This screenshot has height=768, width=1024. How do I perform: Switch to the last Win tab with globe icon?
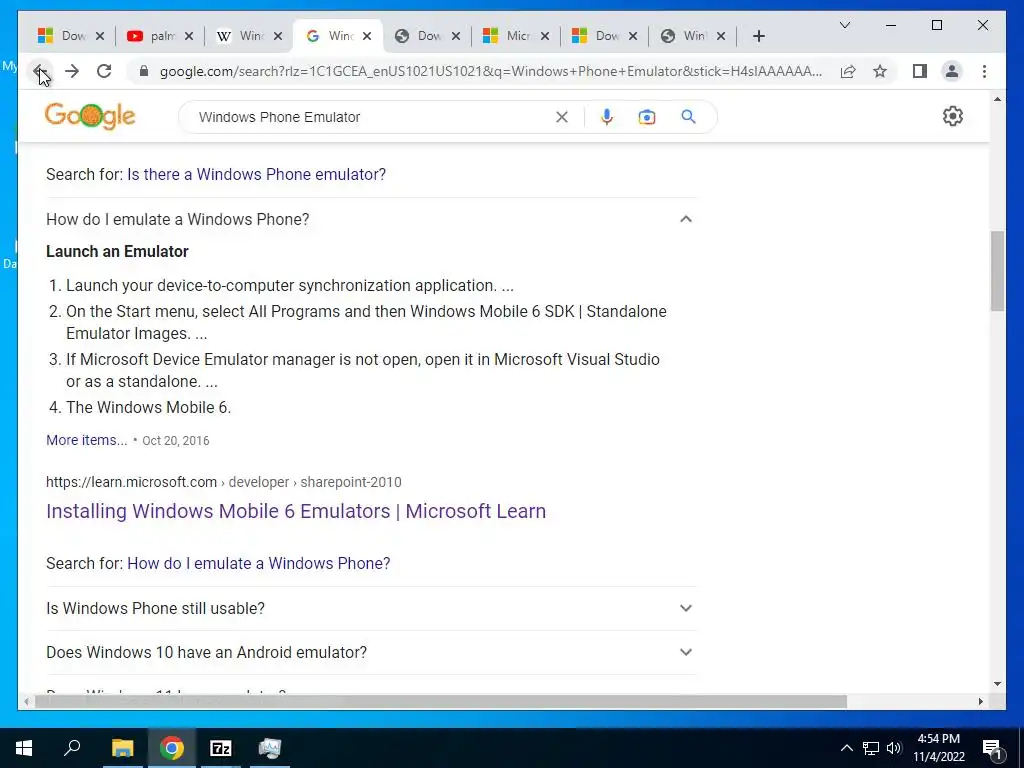click(x=695, y=36)
